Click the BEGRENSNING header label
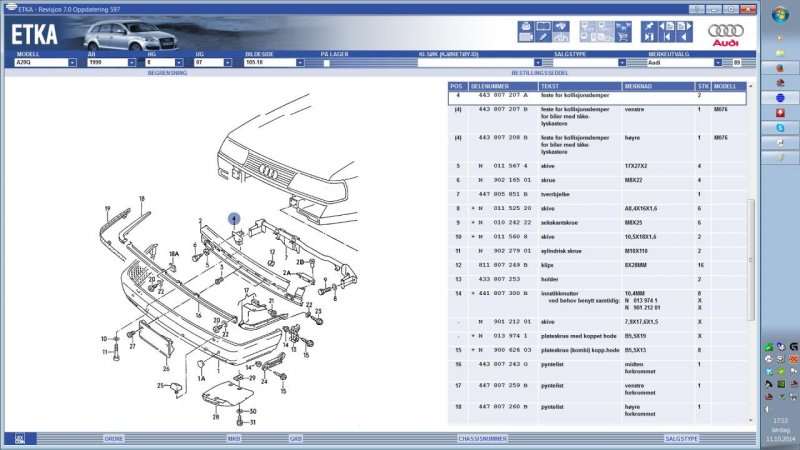Viewport: 800px width, 450px height. click(165, 73)
